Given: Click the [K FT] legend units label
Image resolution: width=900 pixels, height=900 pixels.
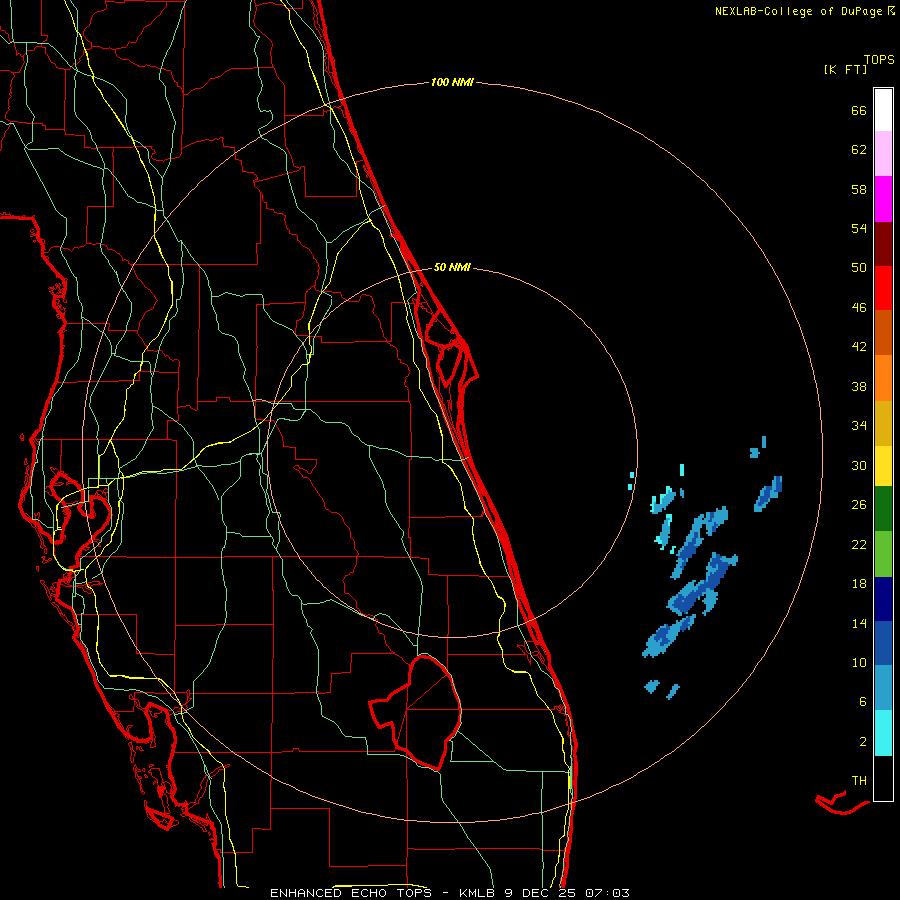Looking at the screenshot, I should coord(845,70).
